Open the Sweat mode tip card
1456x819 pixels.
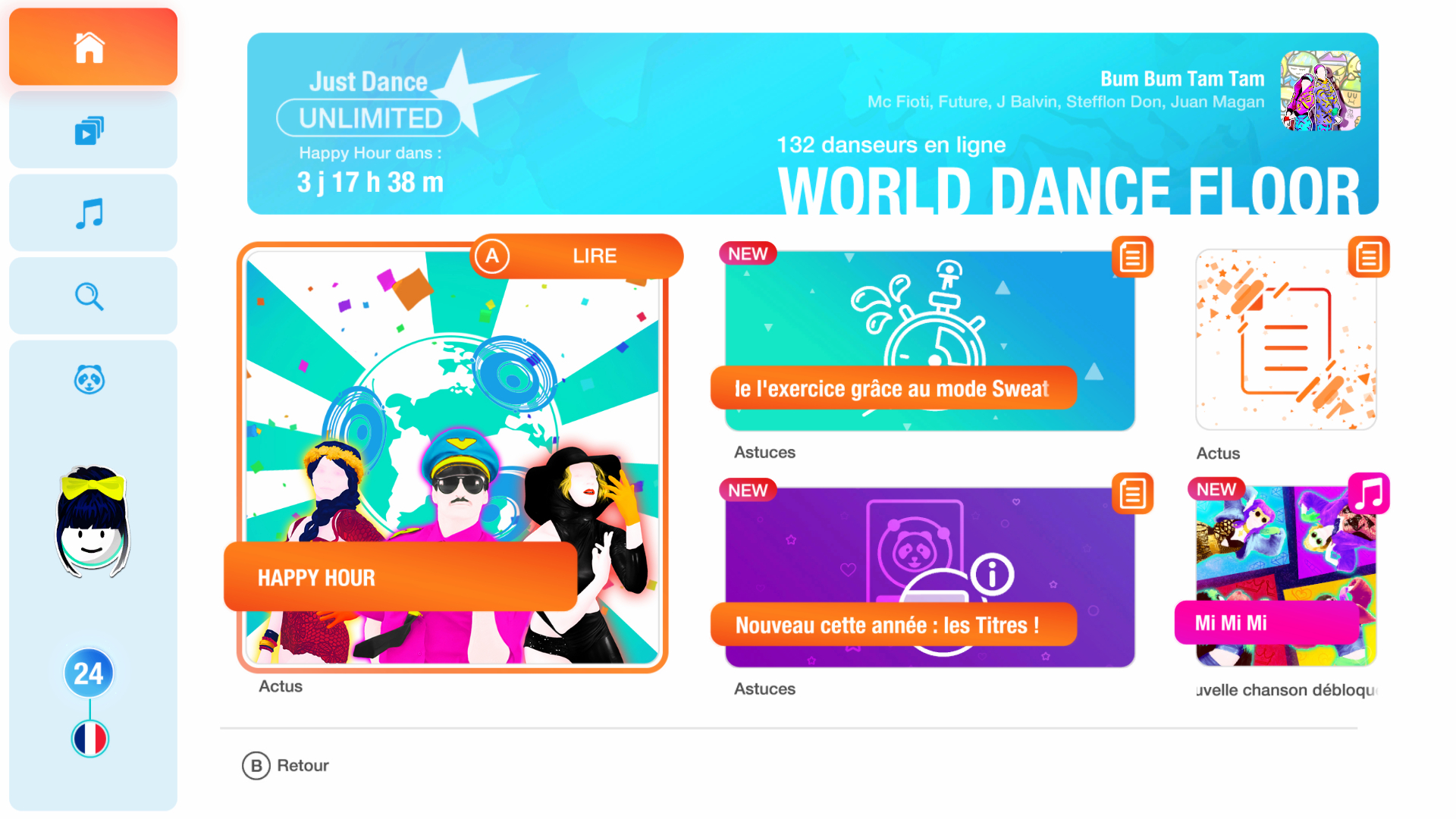pos(930,341)
